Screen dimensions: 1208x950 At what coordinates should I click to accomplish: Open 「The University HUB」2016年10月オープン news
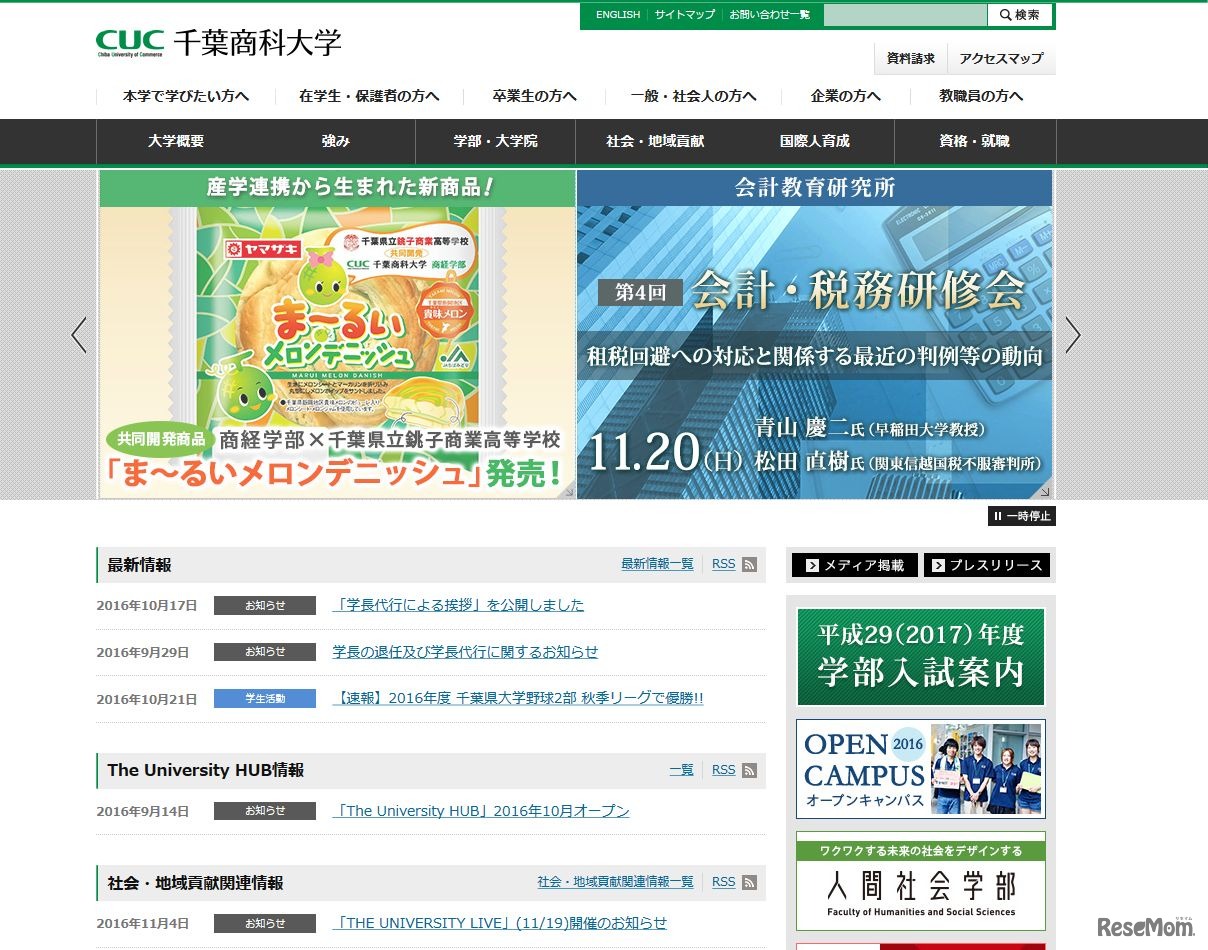point(481,811)
